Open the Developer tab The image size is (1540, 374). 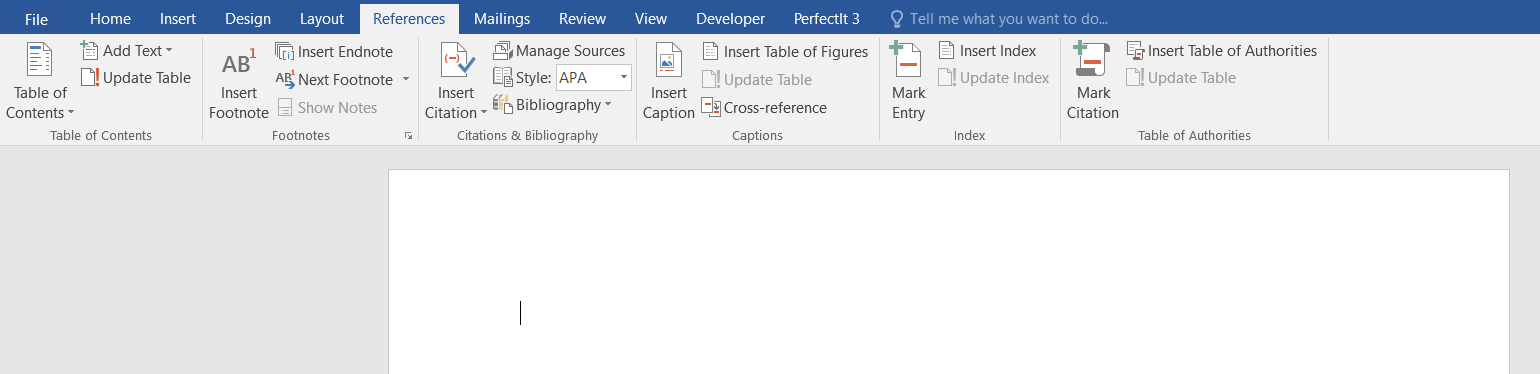(731, 19)
